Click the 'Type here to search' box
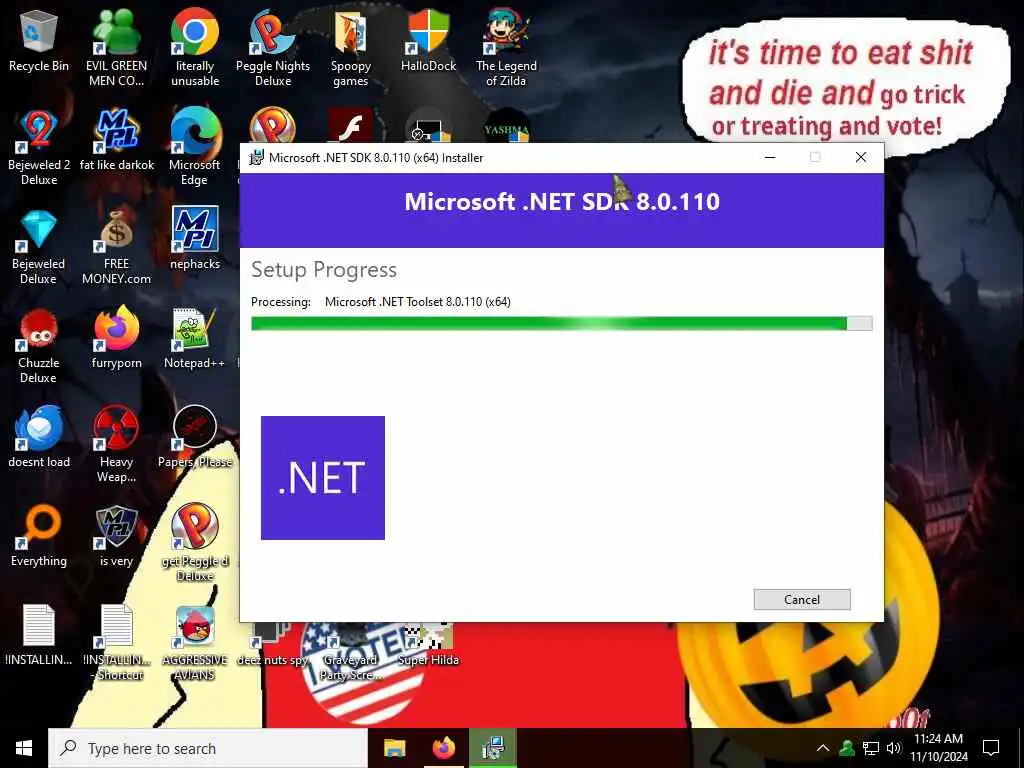This screenshot has height=768, width=1024. (208, 748)
